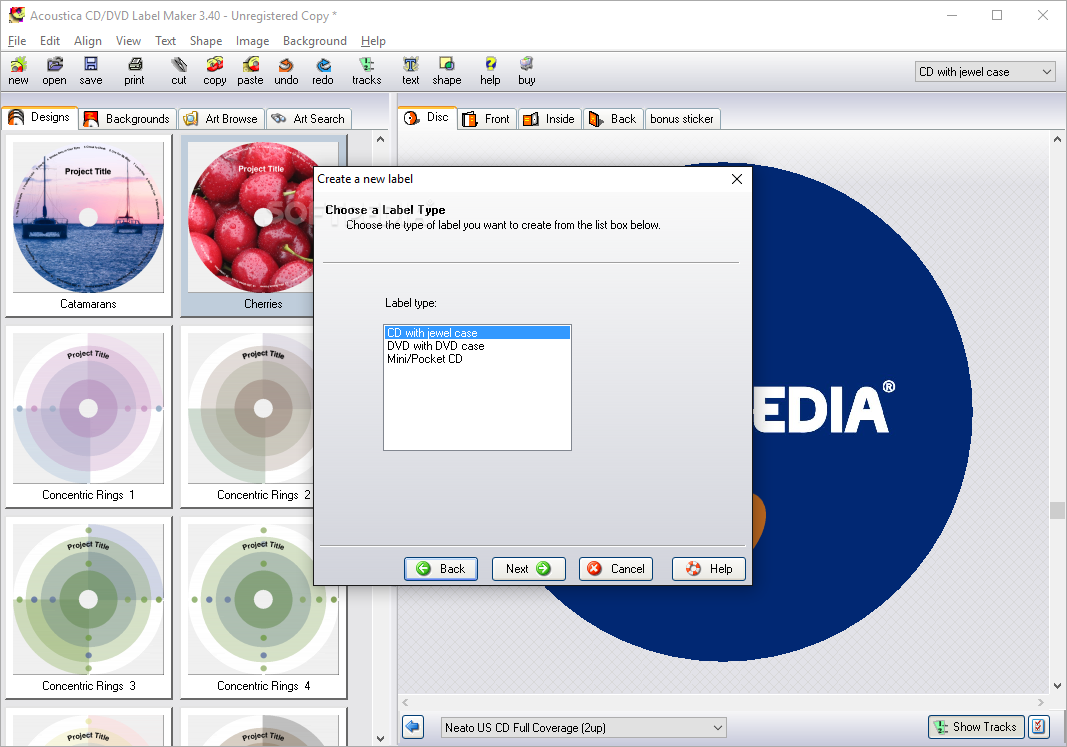
Task: Close the Create a new label dialog
Action: click(736, 179)
